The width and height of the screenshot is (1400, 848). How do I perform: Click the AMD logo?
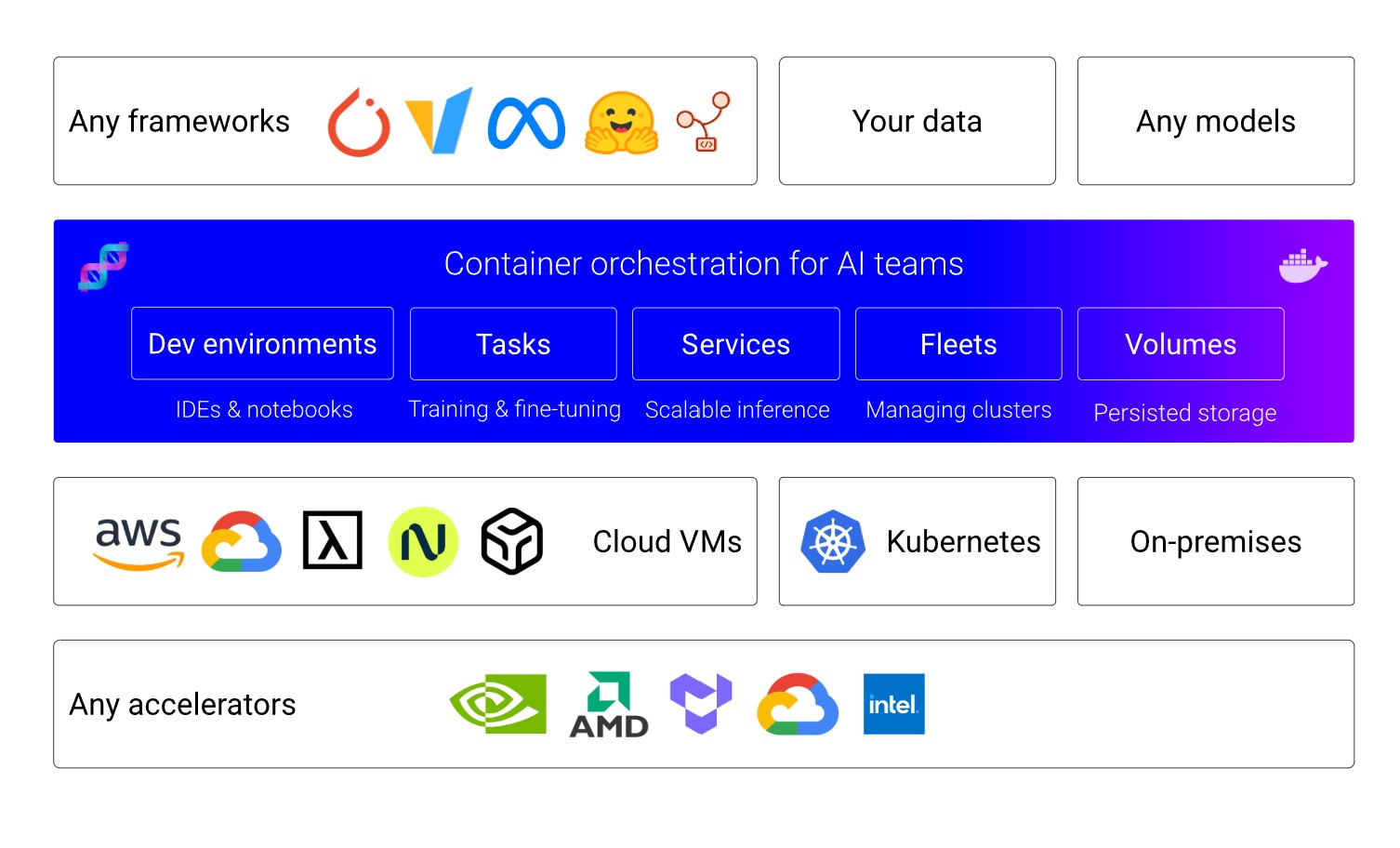(609, 705)
